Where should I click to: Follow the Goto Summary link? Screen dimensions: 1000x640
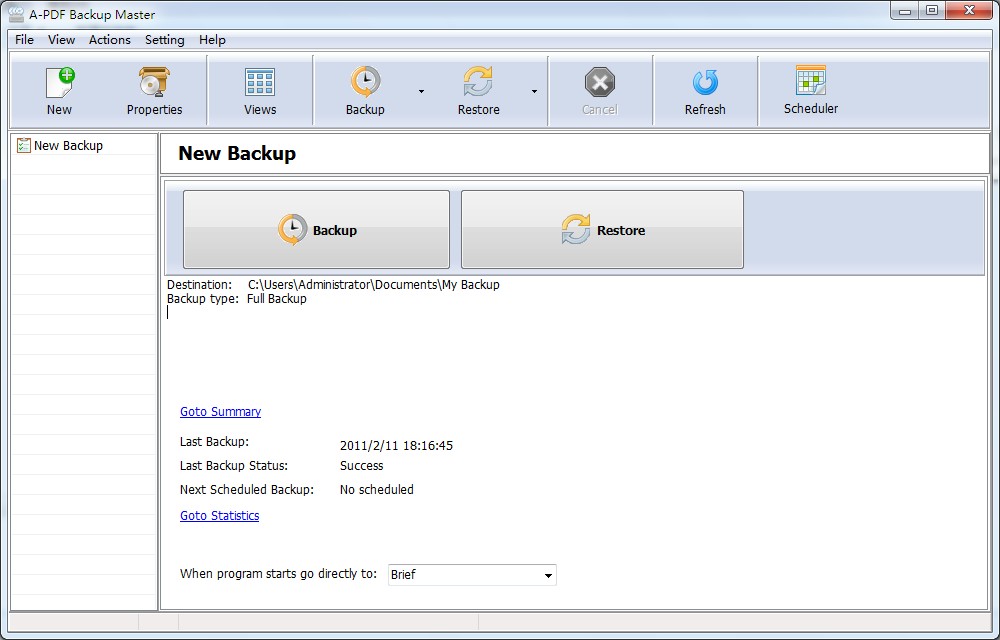[220, 412]
